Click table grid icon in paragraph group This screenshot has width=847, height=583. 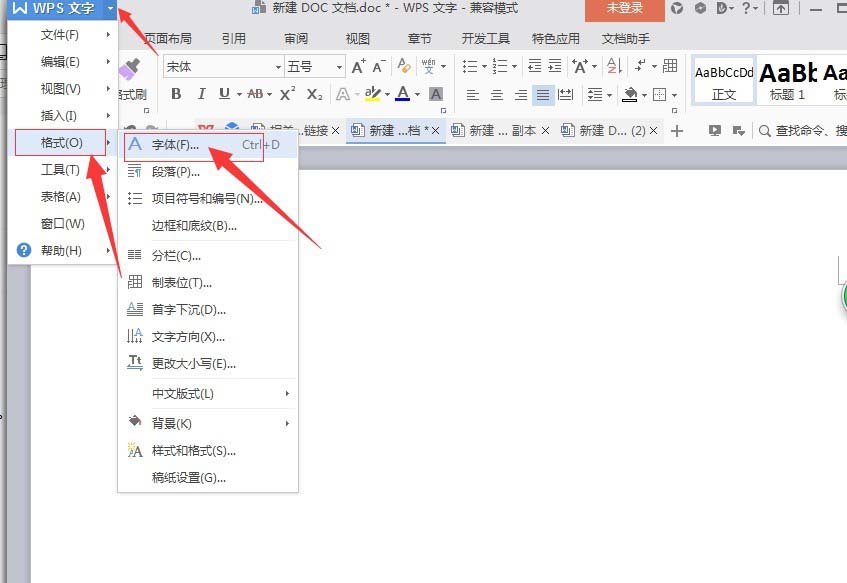670,66
